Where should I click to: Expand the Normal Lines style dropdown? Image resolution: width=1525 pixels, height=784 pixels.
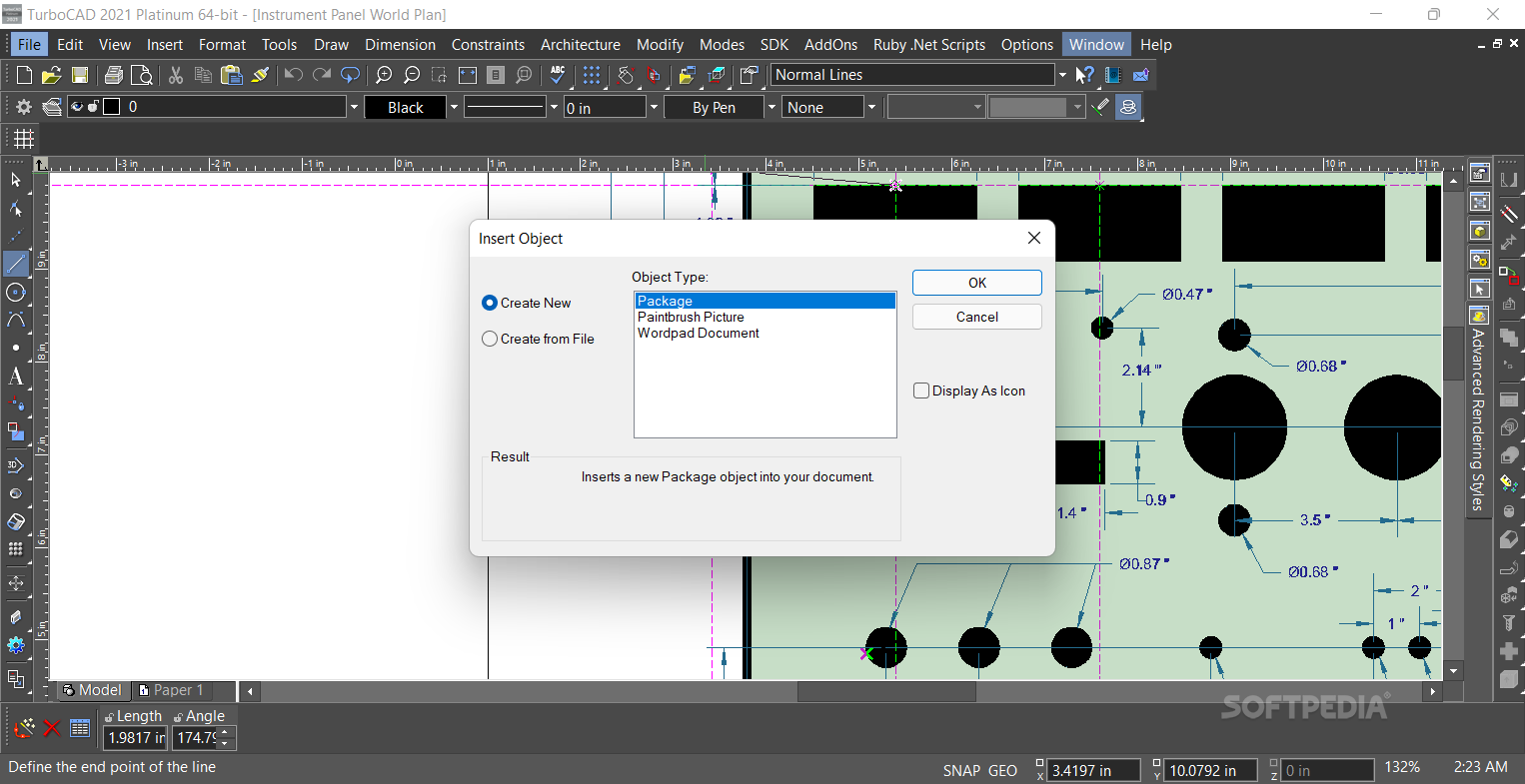[x=1062, y=75]
